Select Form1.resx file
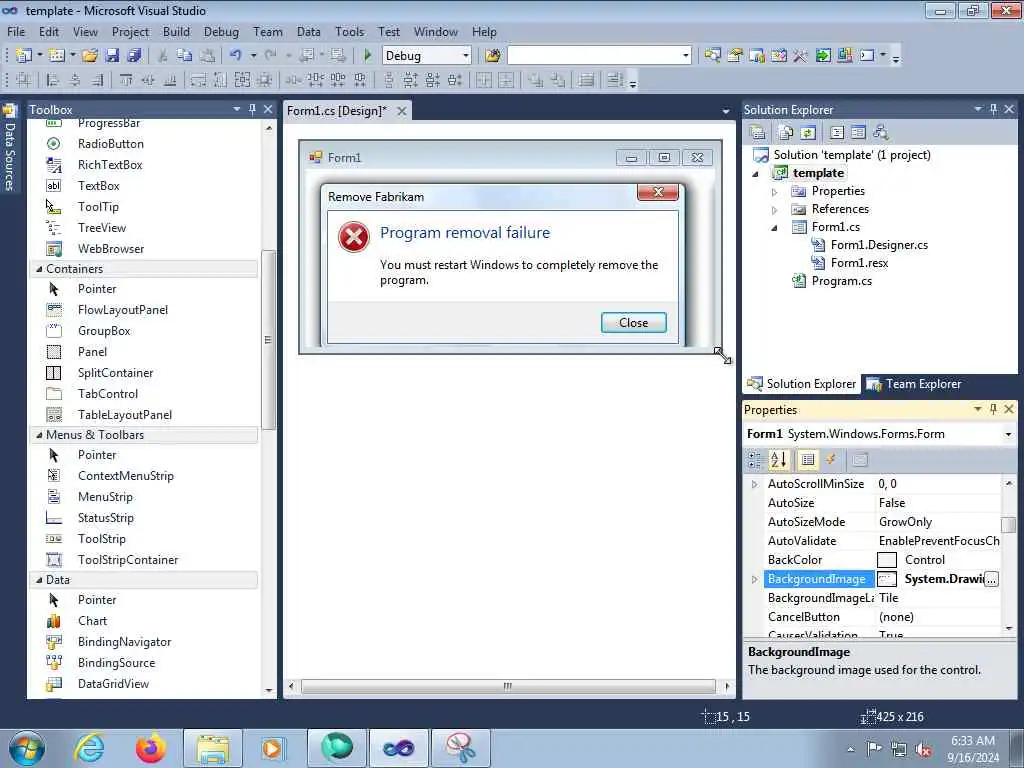The image size is (1024, 768). coord(859,263)
